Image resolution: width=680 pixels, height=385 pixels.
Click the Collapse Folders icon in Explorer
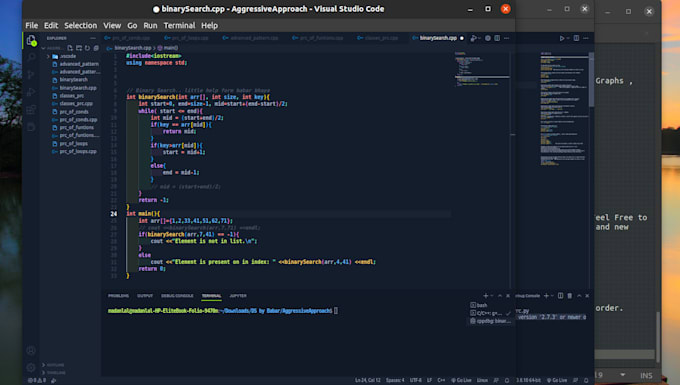coord(96,48)
